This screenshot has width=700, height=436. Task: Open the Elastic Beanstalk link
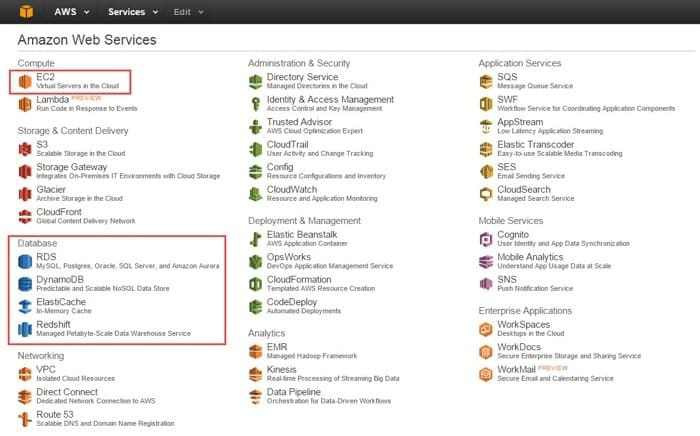point(302,234)
